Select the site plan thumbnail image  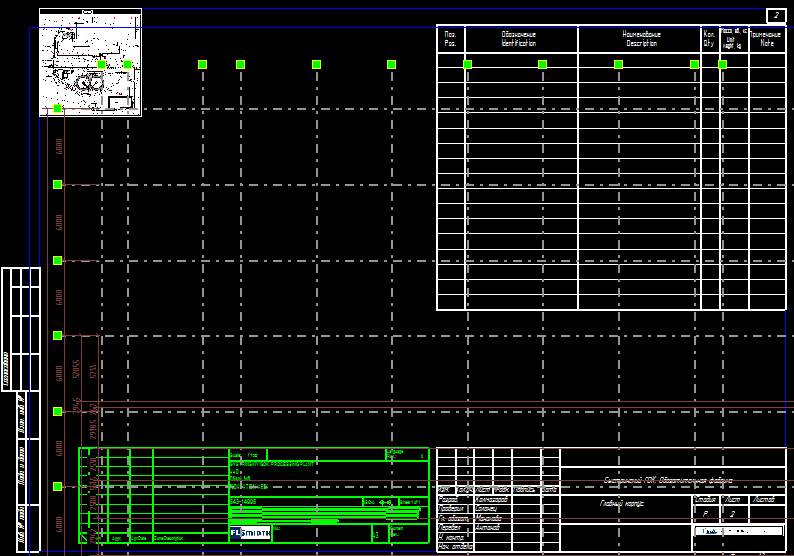[91, 63]
